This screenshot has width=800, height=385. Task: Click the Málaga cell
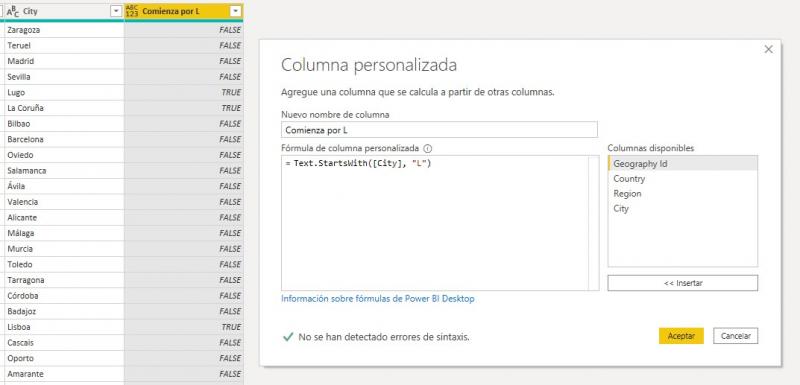pyautogui.click(x=64, y=233)
